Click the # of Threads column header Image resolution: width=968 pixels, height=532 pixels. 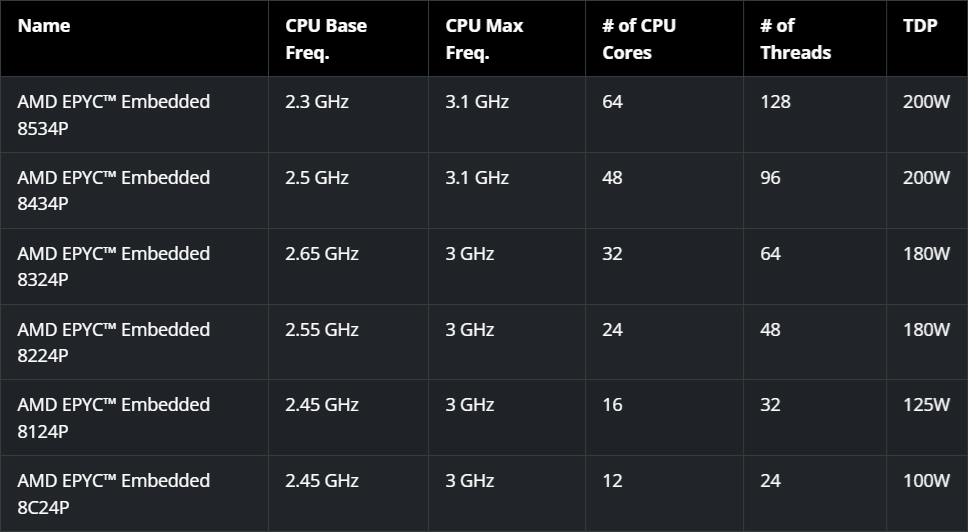pyautogui.click(x=795, y=39)
